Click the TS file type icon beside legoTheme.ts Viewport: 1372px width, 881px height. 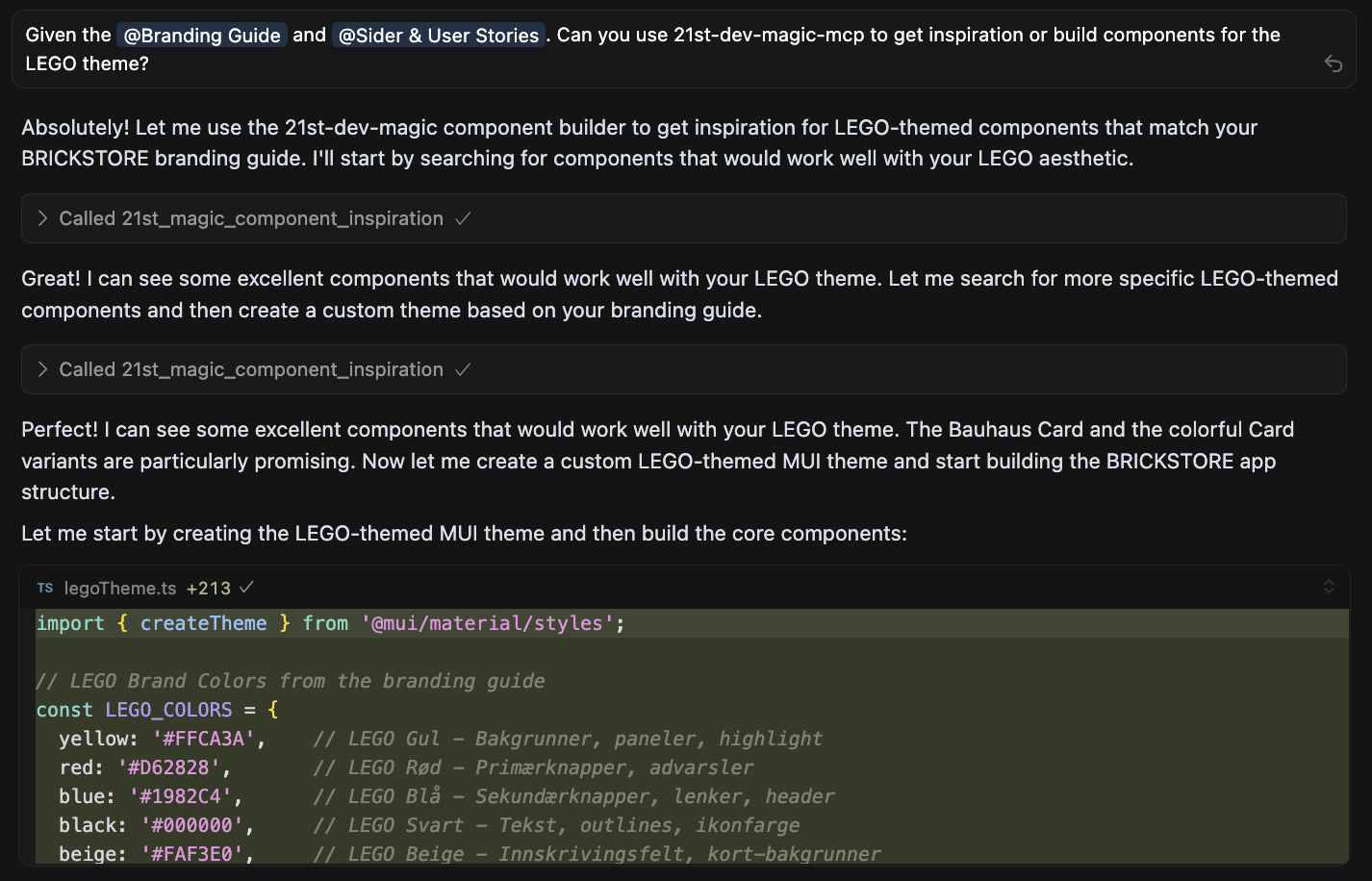tap(45, 588)
